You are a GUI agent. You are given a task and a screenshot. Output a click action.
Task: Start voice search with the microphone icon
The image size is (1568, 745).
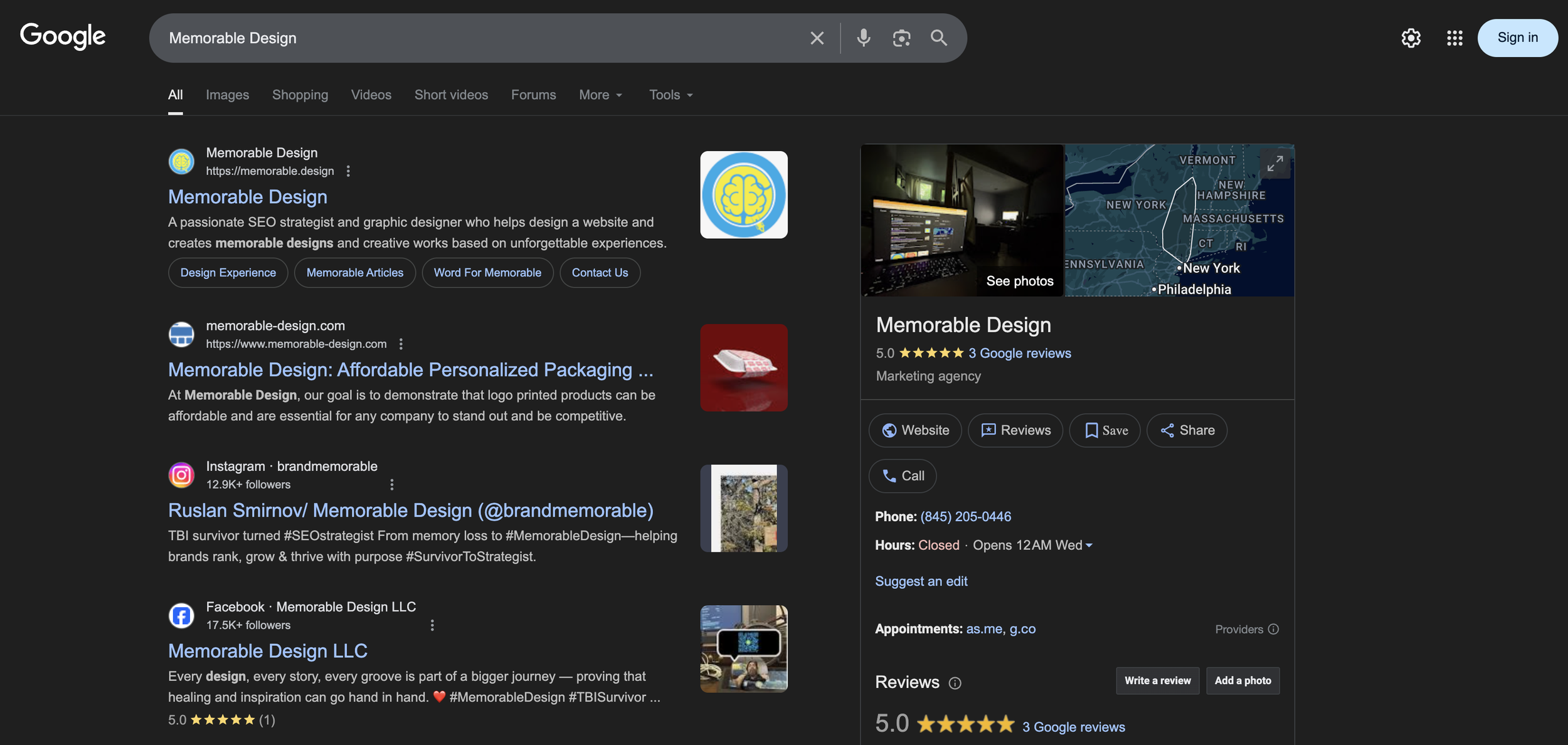(863, 38)
